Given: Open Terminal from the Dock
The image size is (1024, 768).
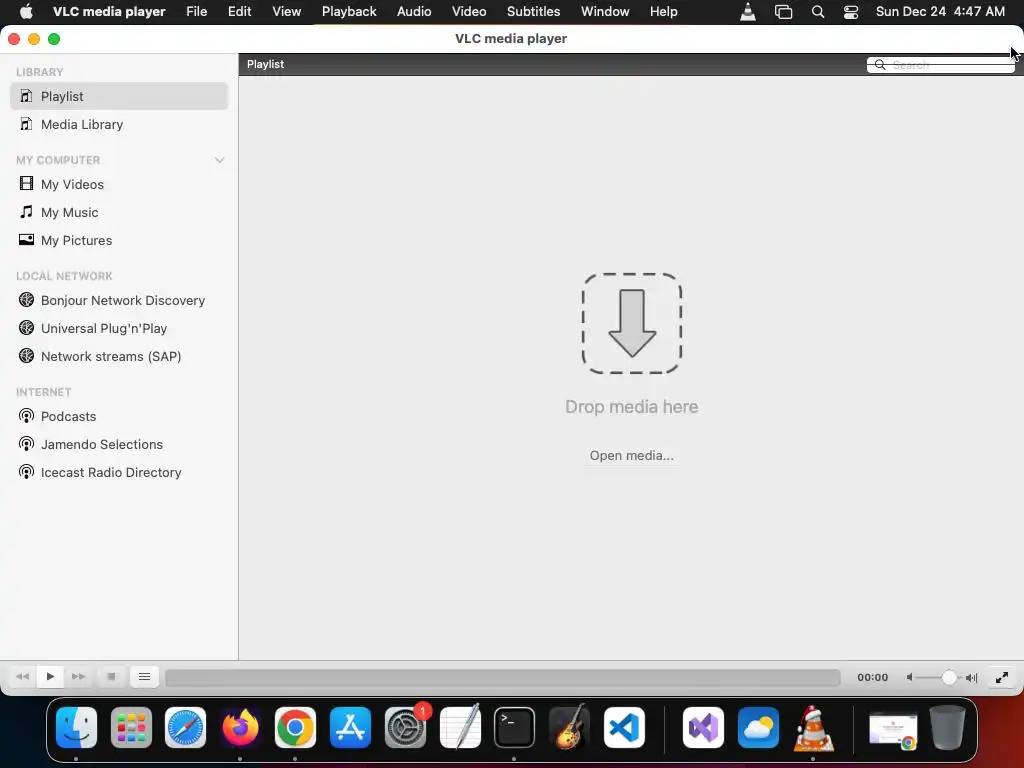Looking at the screenshot, I should (x=515, y=728).
